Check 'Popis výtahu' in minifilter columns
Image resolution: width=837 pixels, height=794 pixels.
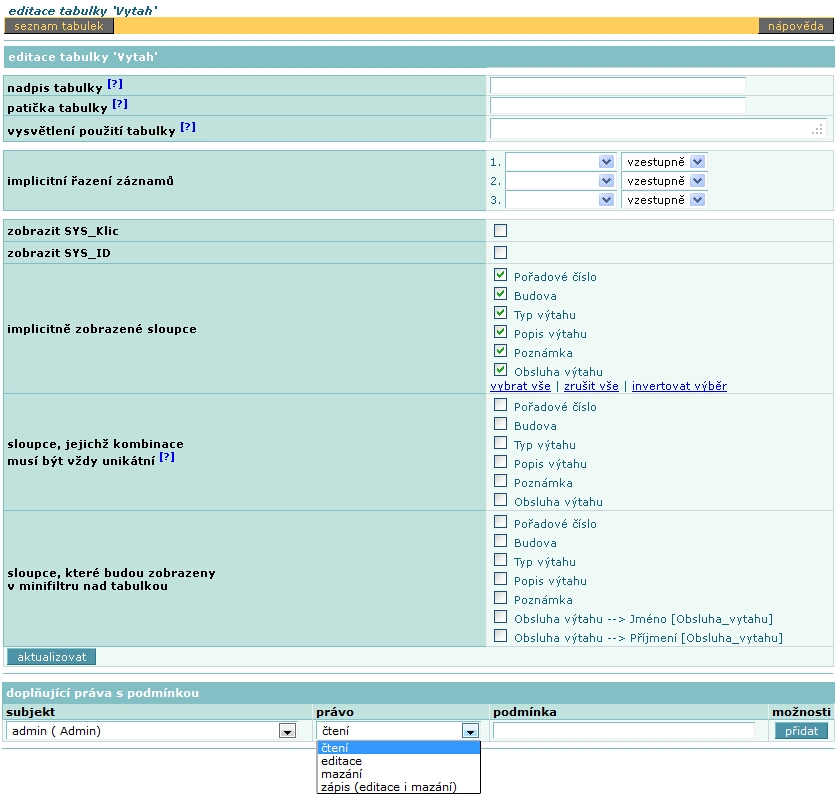[500, 579]
